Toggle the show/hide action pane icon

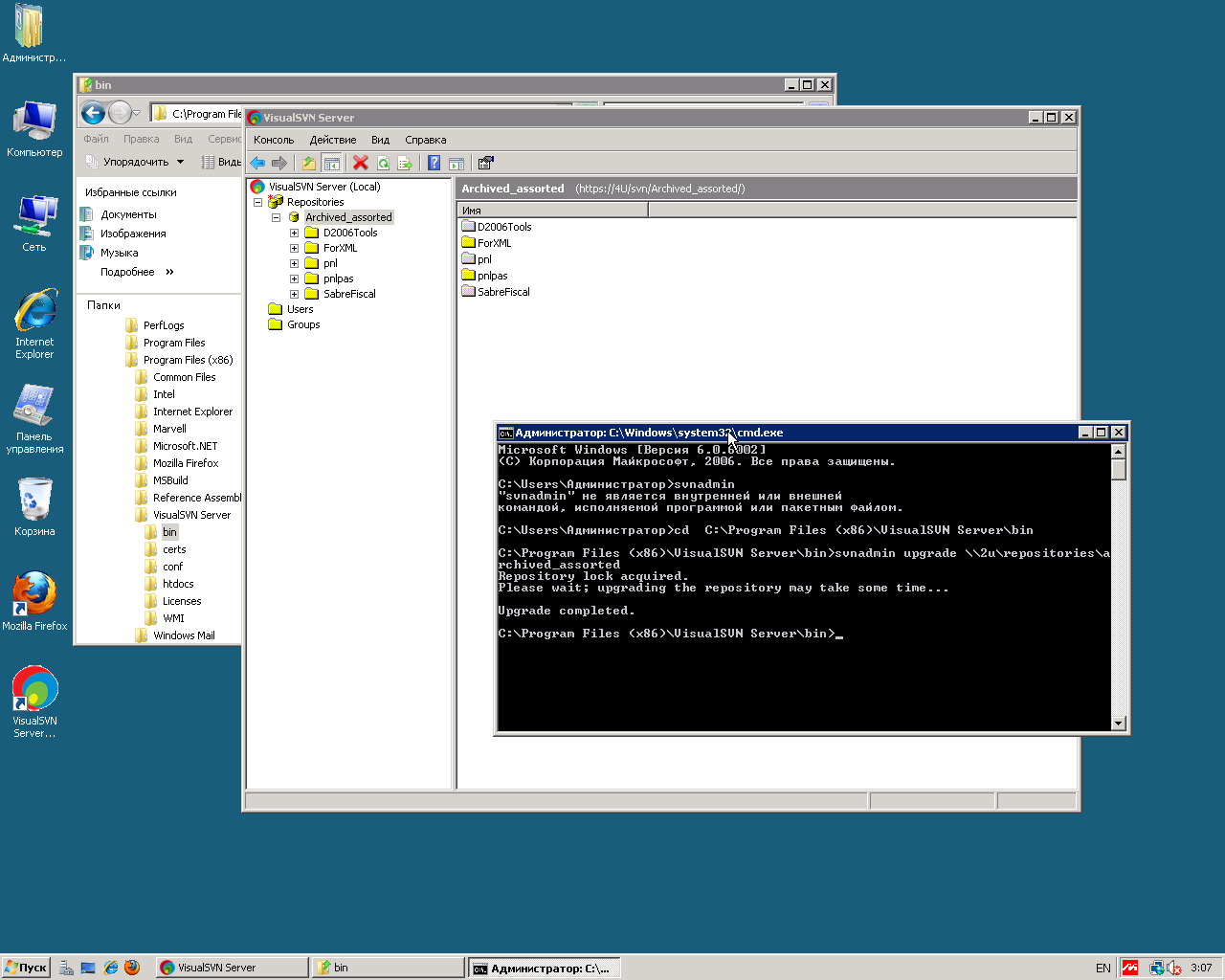pyautogui.click(x=457, y=163)
